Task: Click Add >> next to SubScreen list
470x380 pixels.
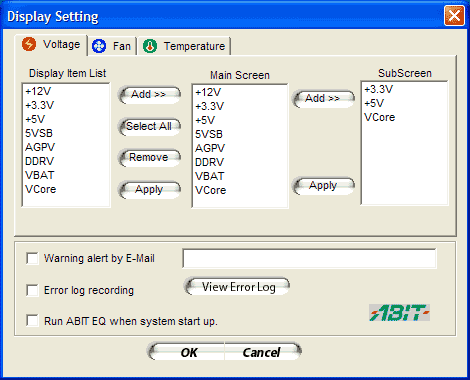Action: point(323,99)
